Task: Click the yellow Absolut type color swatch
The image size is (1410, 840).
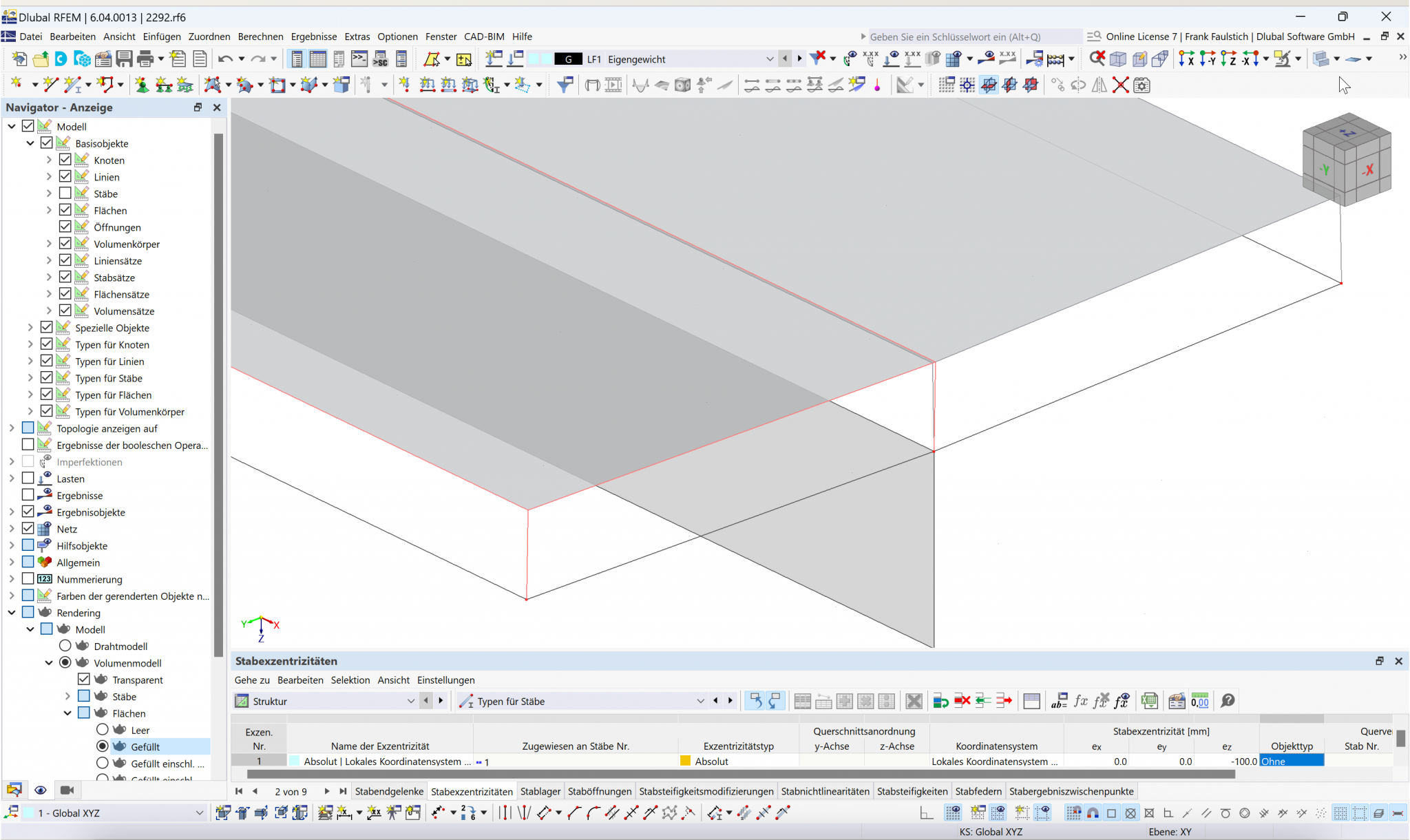Action: 685,761
